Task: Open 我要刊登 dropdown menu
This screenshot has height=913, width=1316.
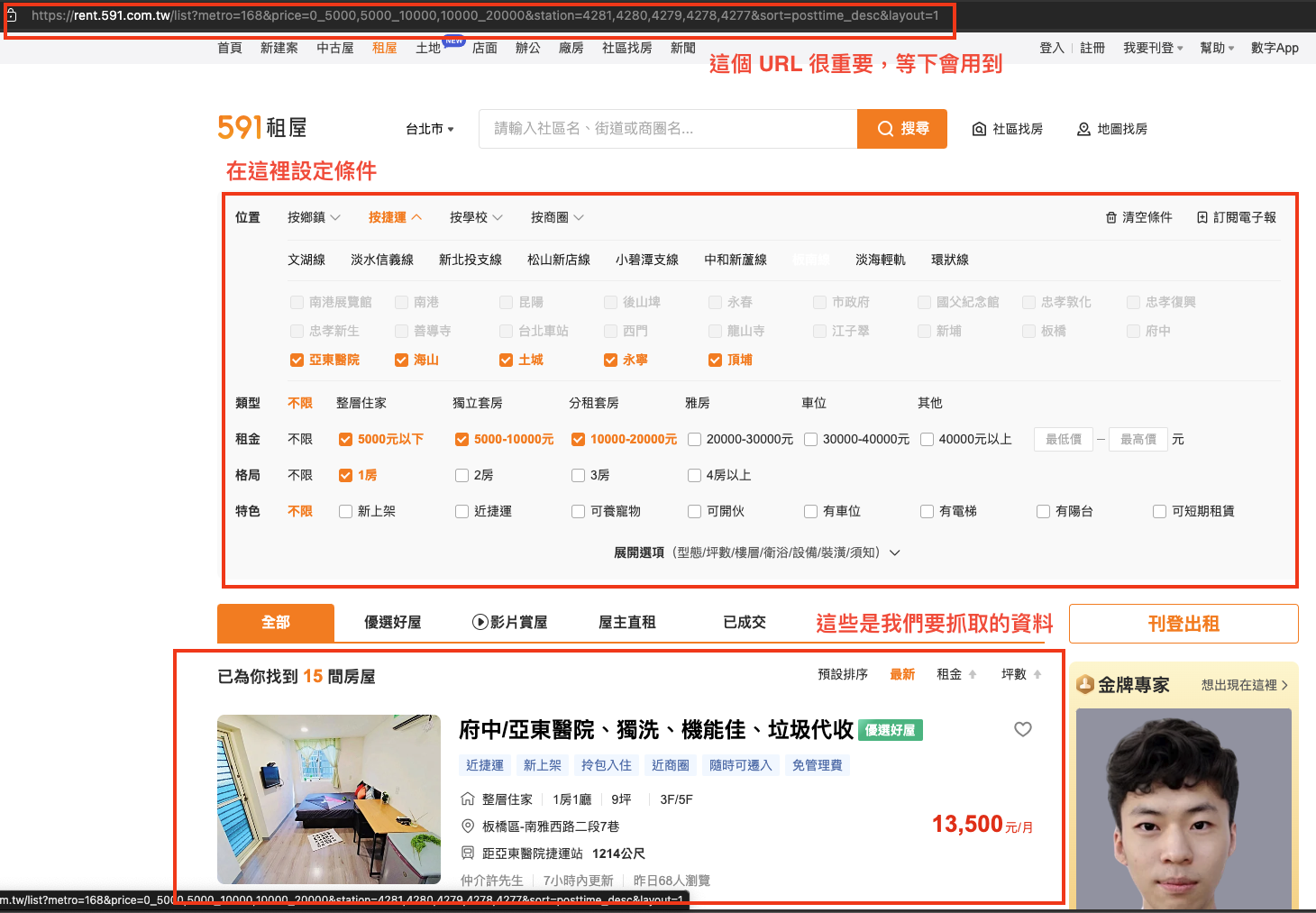Action: click(x=1153, y=48)
